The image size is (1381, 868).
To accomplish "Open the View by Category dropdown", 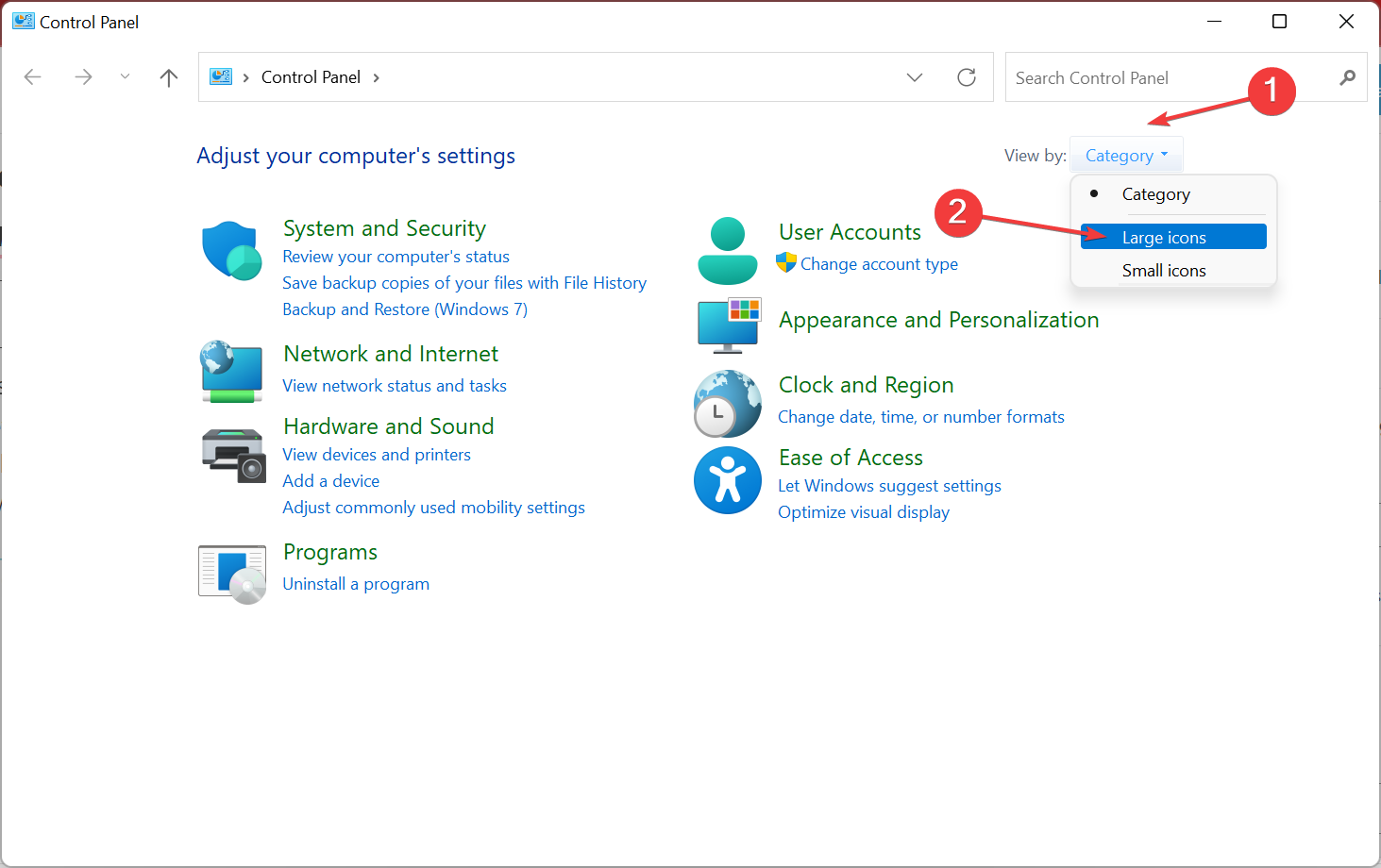I will click(x=1126, y=156).
